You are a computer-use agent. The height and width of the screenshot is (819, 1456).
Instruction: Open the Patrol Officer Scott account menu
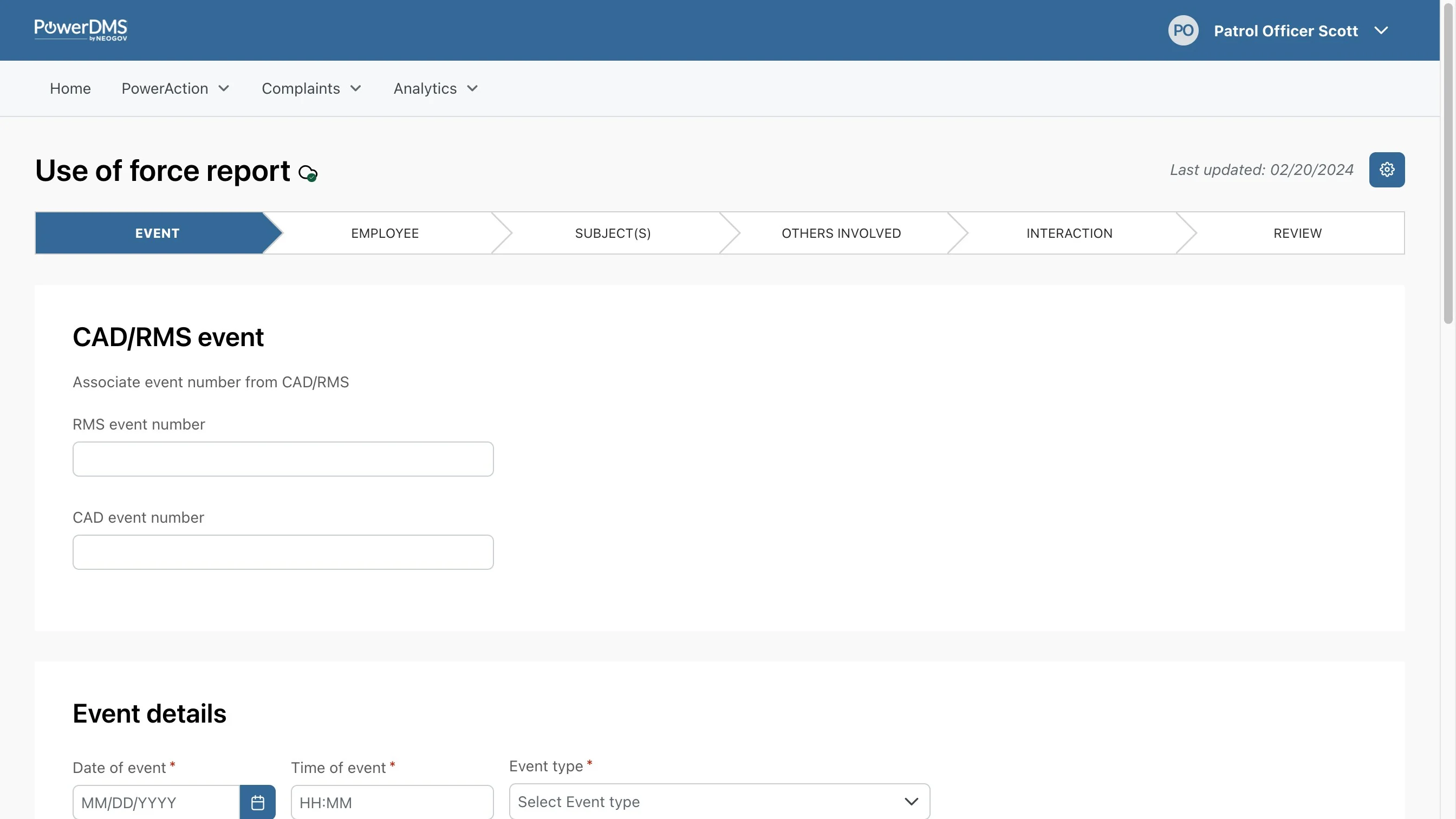pyautogui.click(x=1285, y=31)
